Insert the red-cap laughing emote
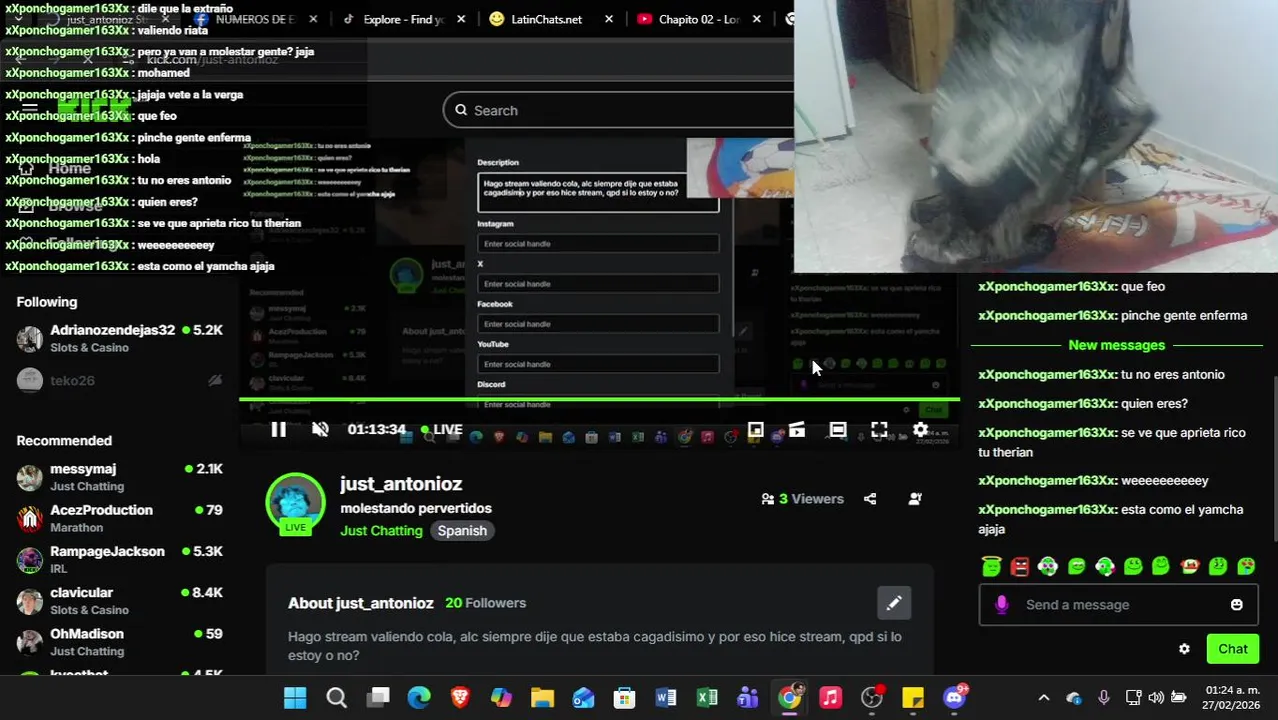Image resolution: width=1278 pixels, height=720 pixels. coord(1190,566)
